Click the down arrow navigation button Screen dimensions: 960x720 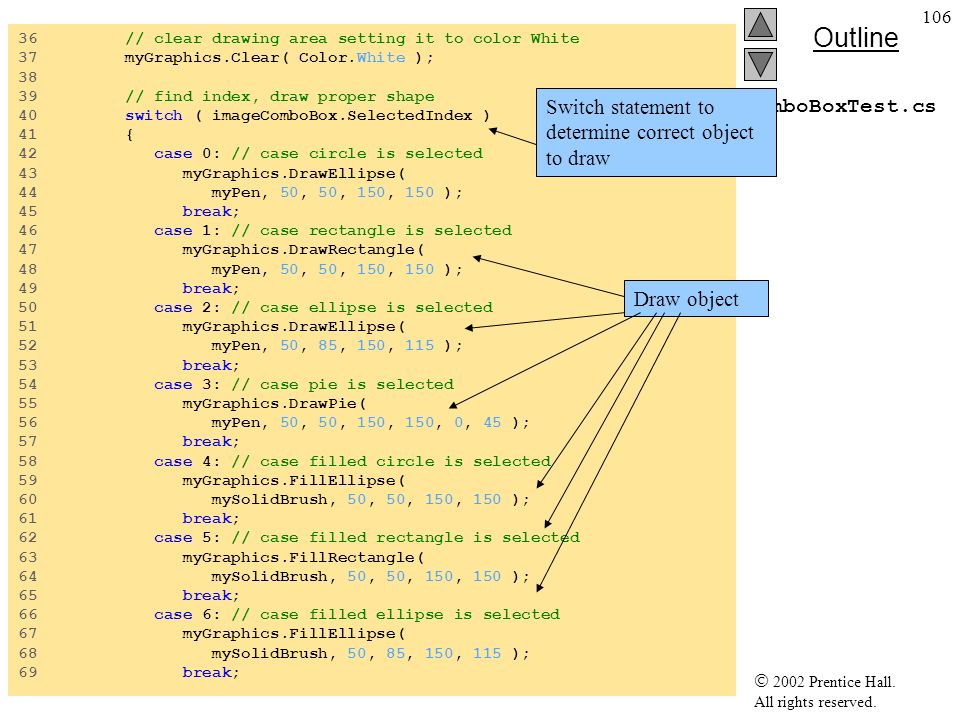click(x=760, y=64)
